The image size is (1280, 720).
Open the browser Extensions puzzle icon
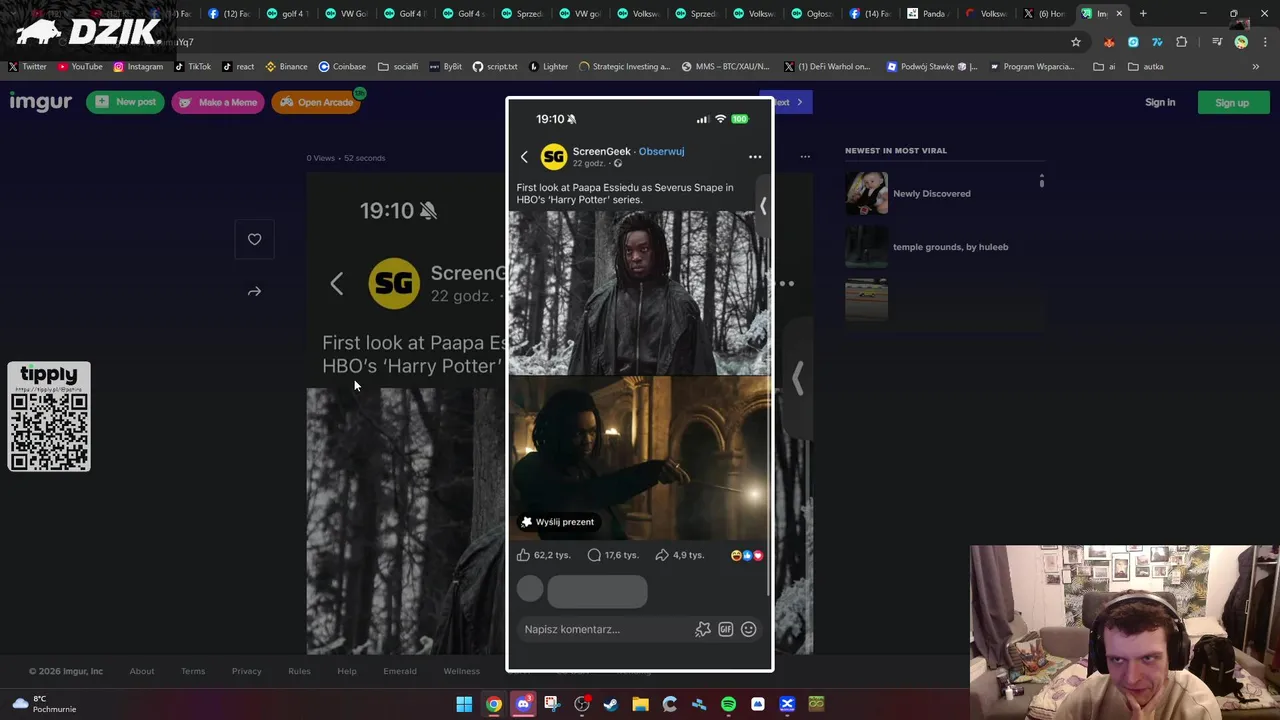click(1182, 42)
